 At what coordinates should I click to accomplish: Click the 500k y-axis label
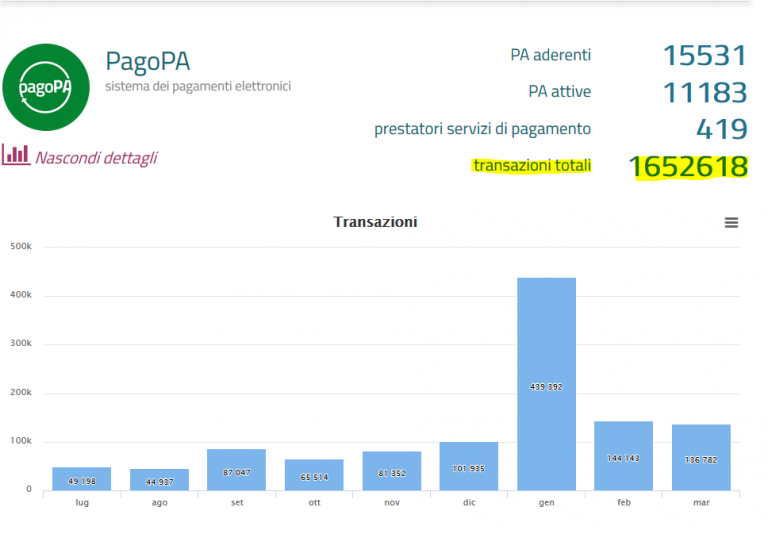pos(21,246)
